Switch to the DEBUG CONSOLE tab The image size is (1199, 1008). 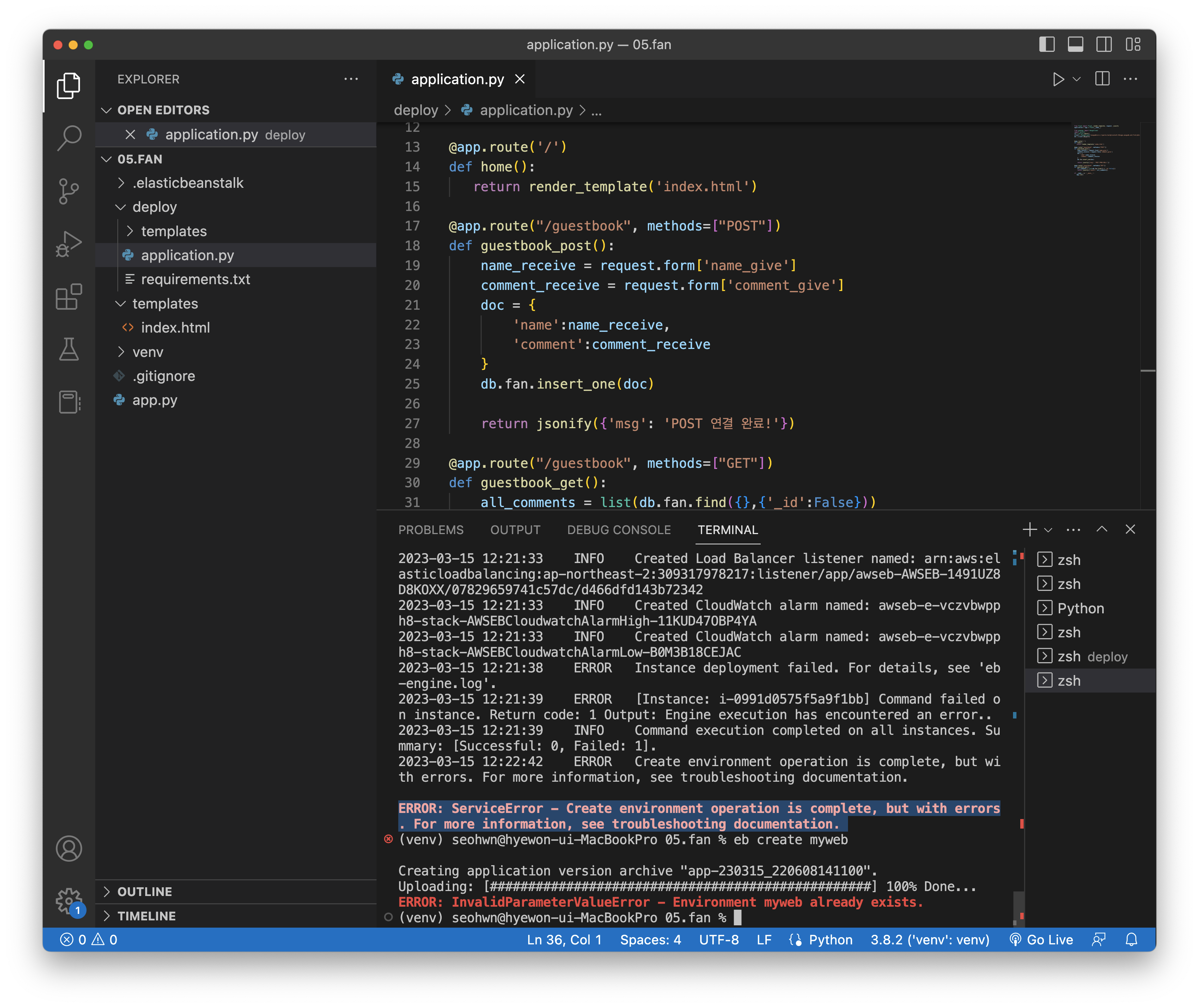tap(619, 530)
